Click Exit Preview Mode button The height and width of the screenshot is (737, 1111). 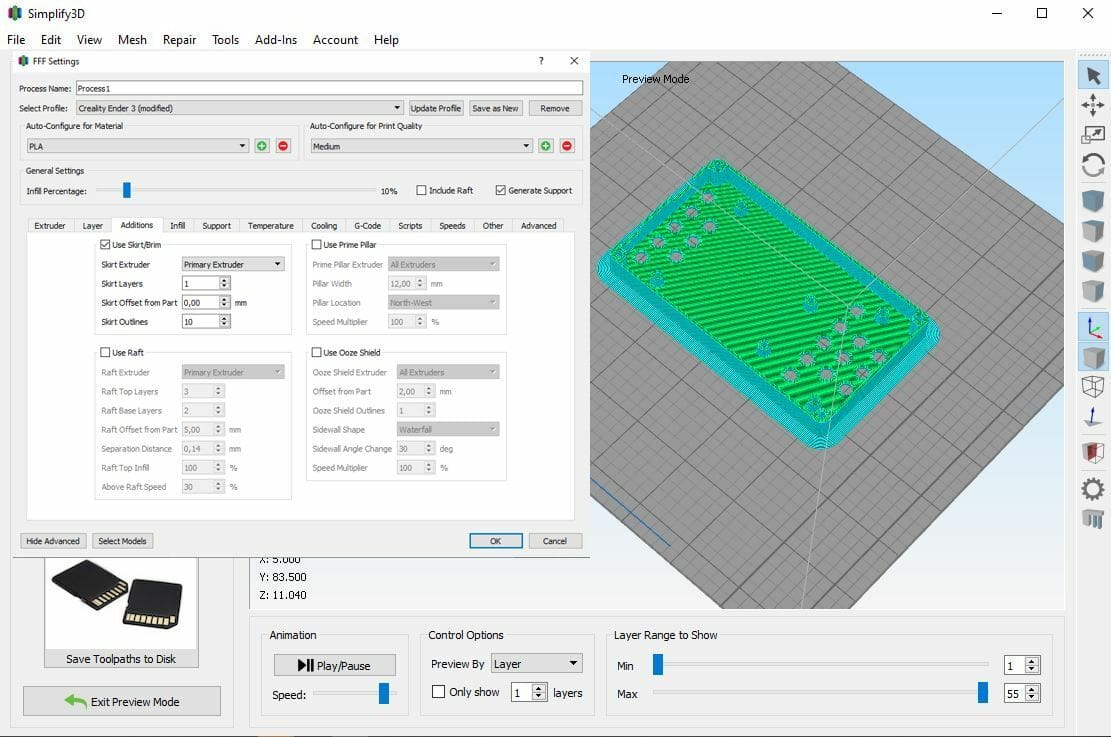[x=122, y=701]
